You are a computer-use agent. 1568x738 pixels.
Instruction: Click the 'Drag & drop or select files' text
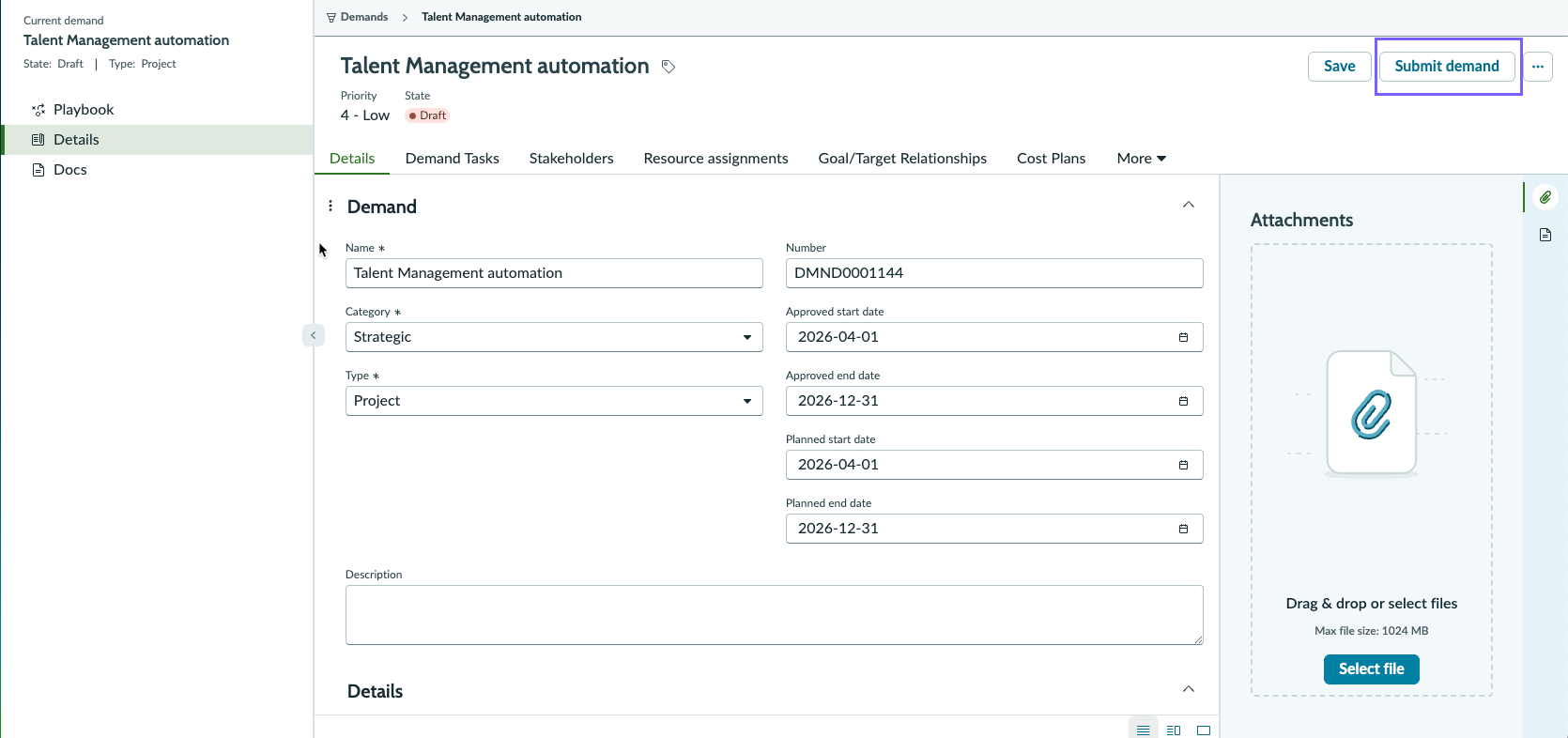click(1371, 604)
